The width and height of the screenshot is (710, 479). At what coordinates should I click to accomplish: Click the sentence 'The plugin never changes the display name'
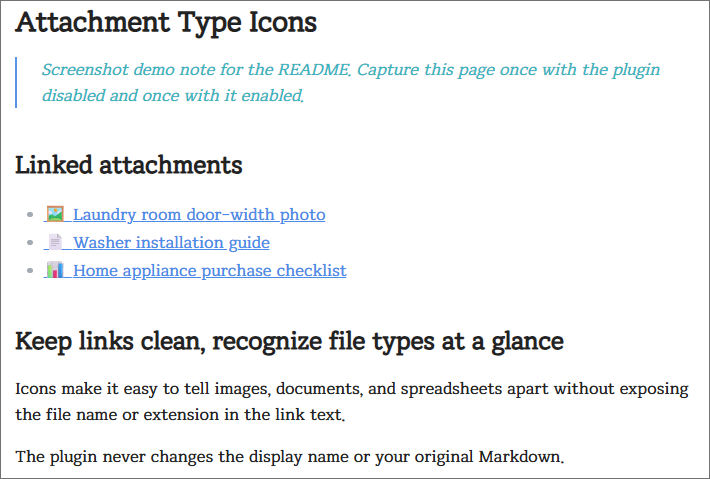[x=290, y=456]
